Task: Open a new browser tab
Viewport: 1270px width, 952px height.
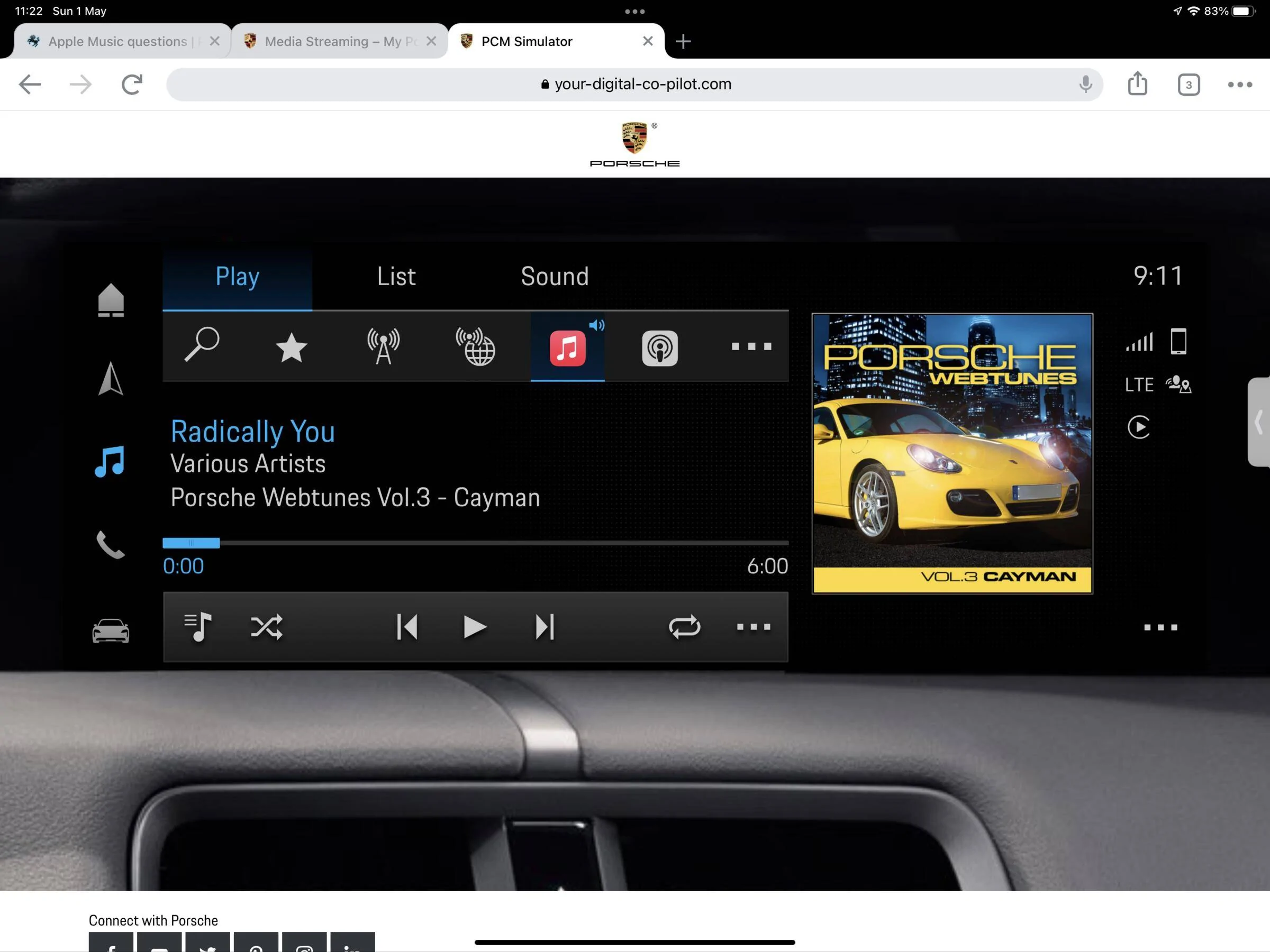Action: [x=683, y=41]
